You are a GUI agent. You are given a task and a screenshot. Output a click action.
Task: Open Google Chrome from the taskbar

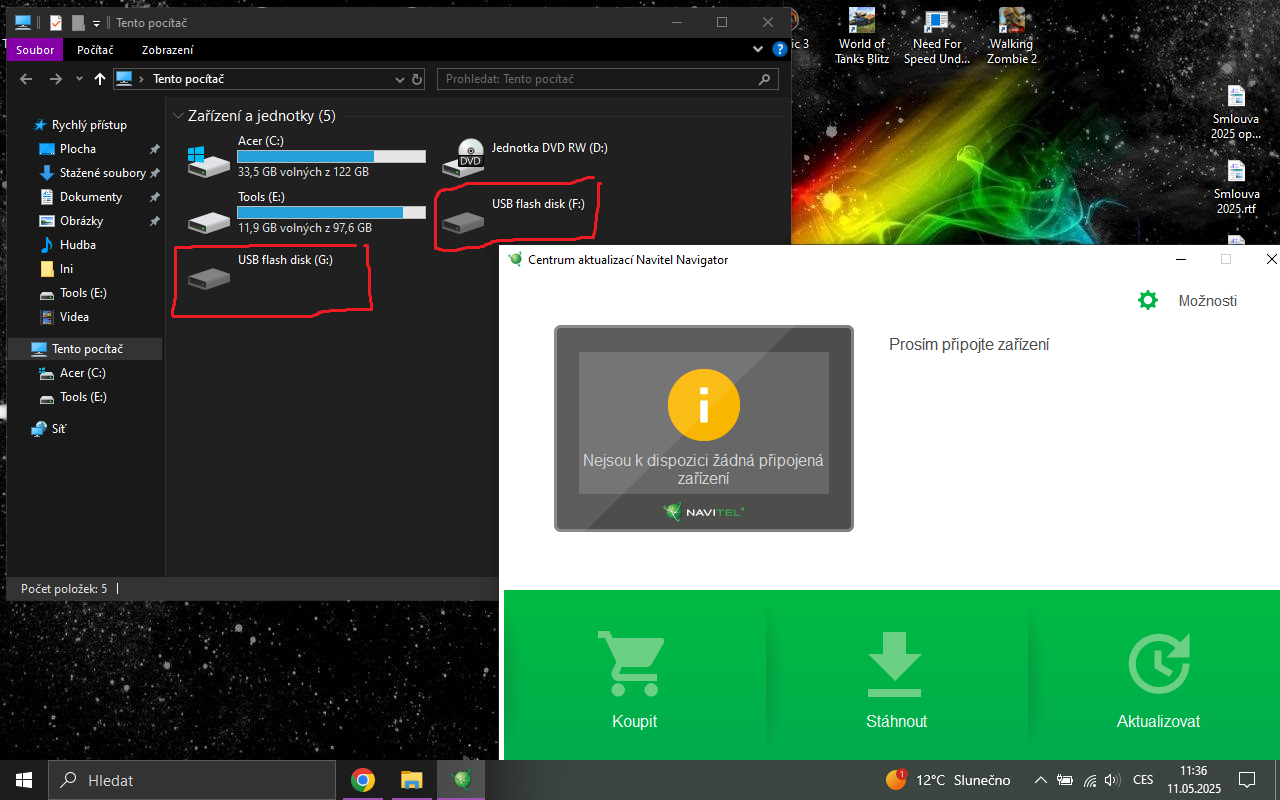363,780
